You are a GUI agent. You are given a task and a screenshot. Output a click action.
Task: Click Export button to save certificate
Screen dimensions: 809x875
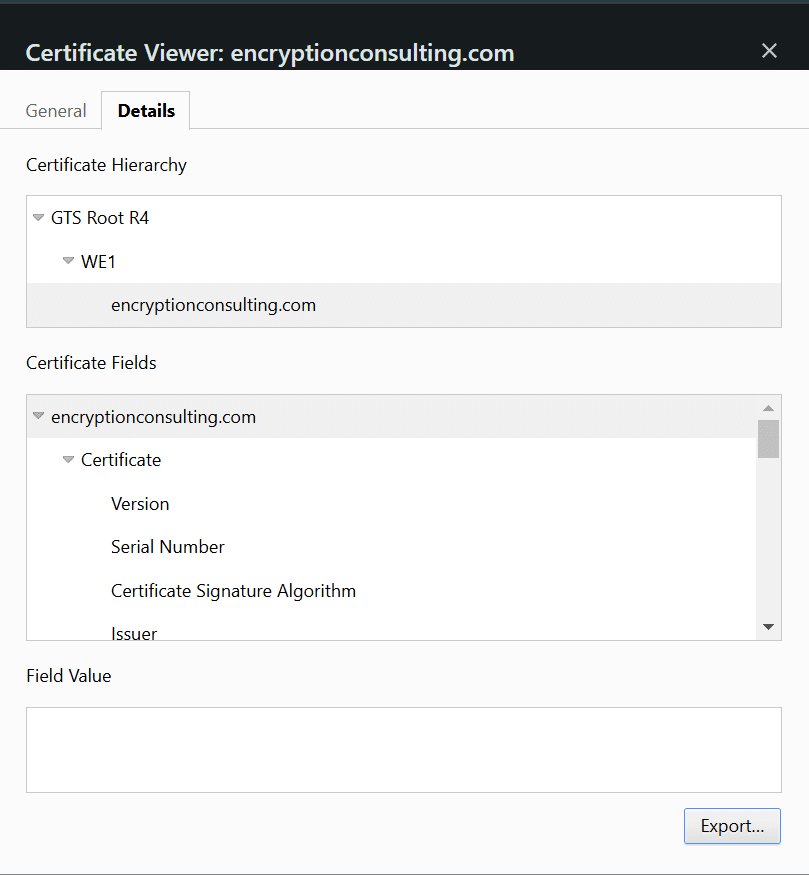click(732, 826)
